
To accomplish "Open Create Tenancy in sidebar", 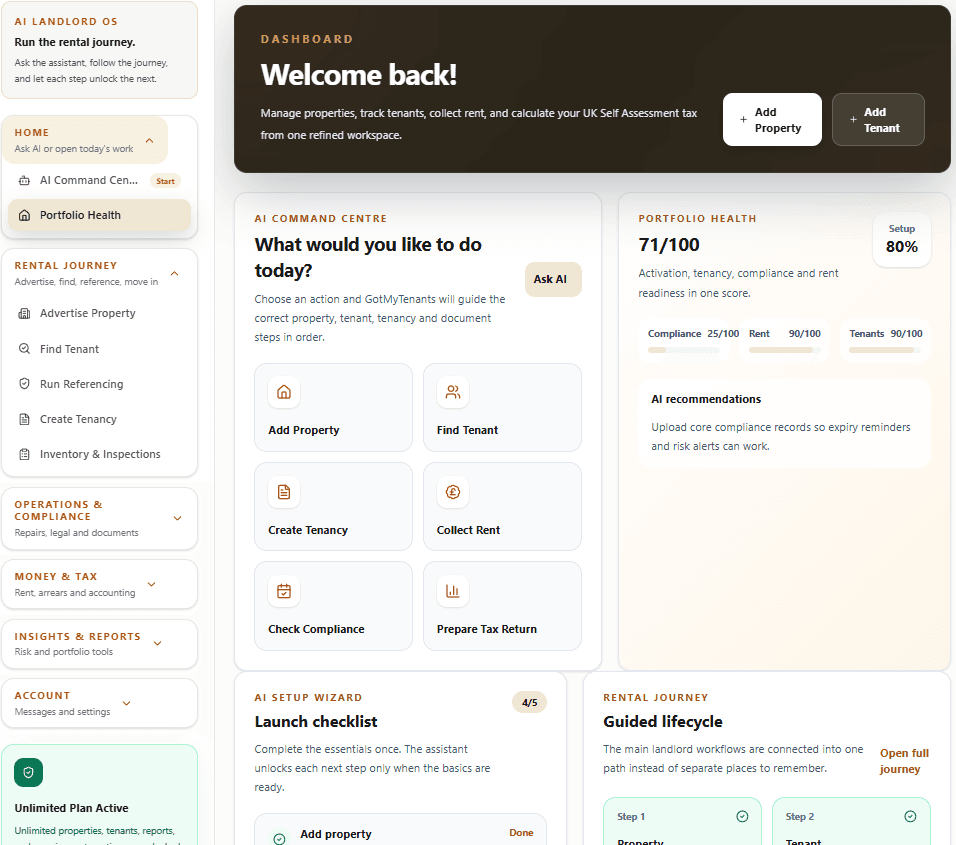I will (99, 419).
